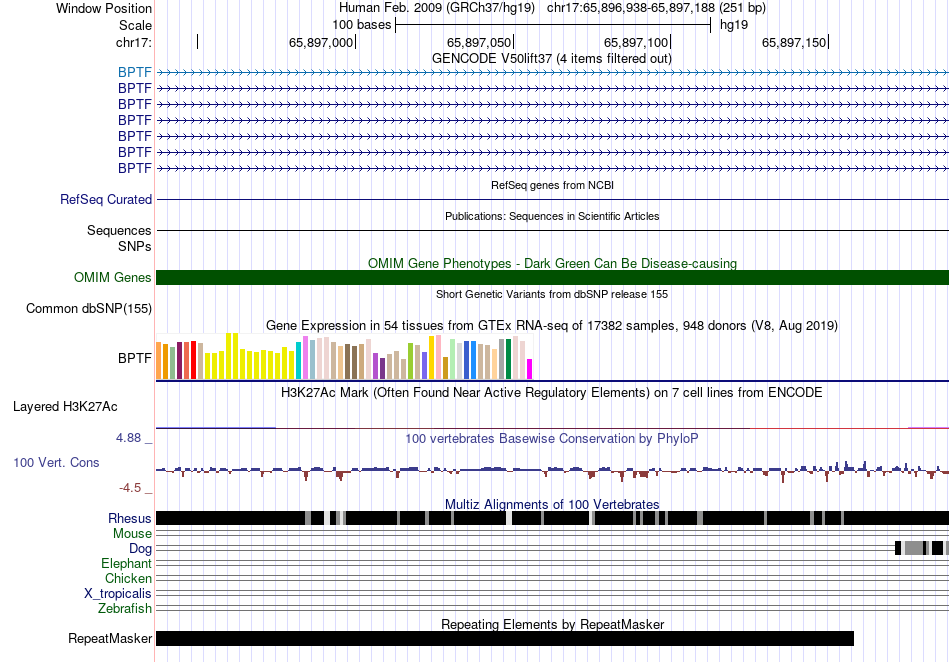The height and width of the screenshot is (662, 950).
Task: Click the dark green OMIM Genes bar
Action: 553,277
